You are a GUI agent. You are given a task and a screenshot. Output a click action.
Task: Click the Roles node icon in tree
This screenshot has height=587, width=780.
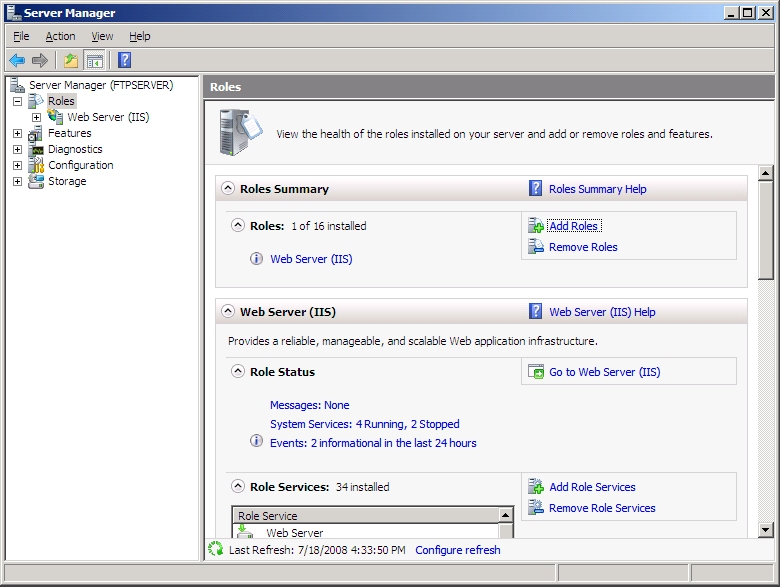36,101
